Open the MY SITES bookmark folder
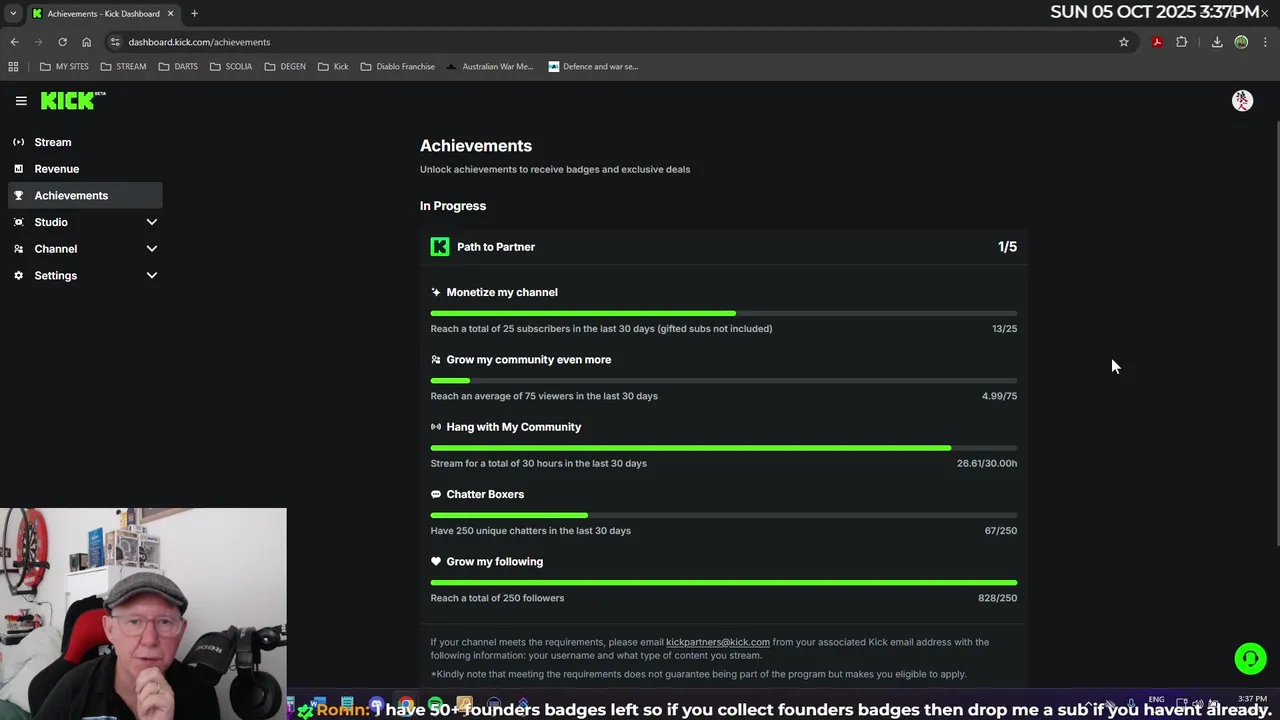The width and height of the screenshot is (1280, 720). coord(64,67)
